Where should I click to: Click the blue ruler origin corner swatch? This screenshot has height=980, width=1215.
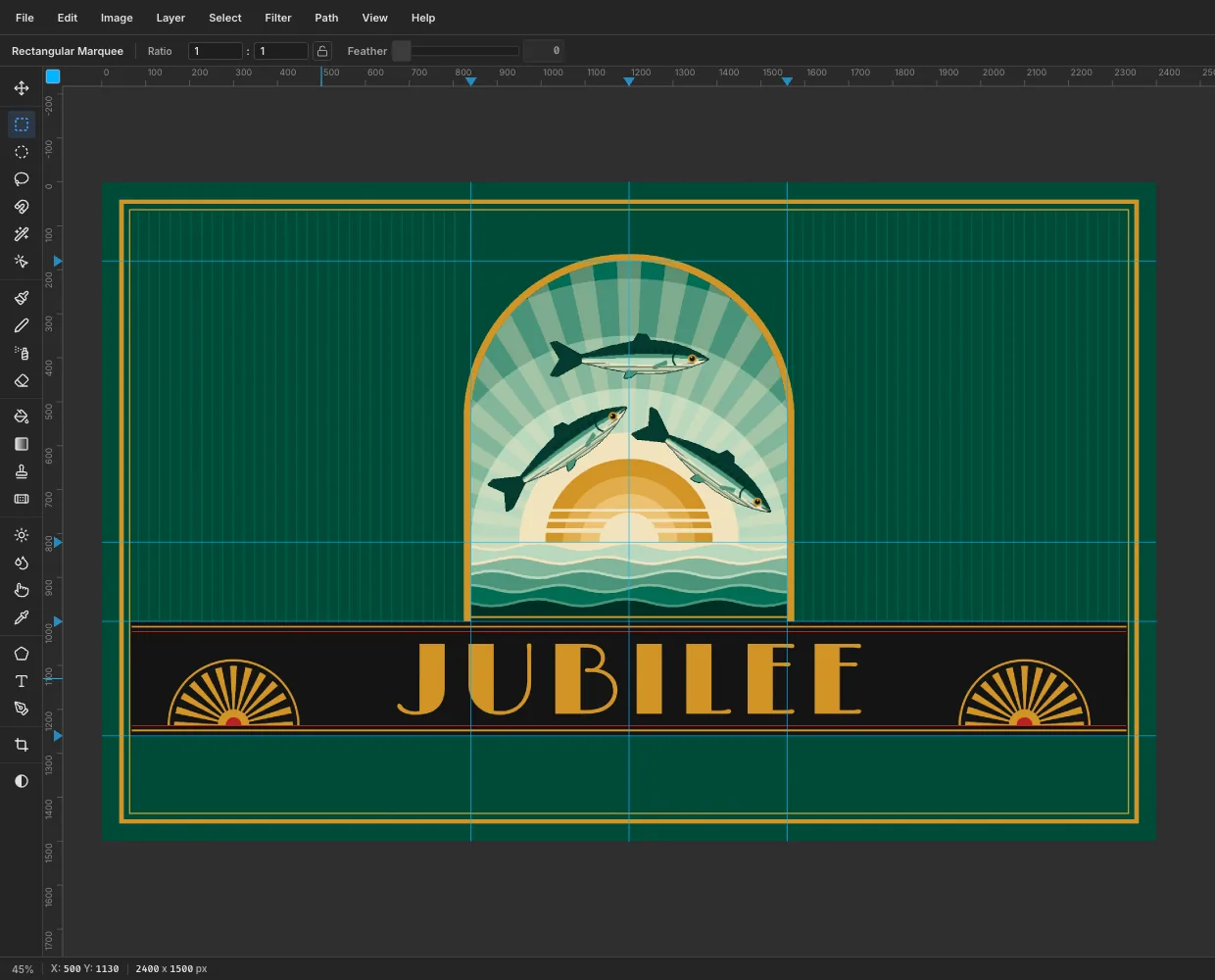click(53, 76)
